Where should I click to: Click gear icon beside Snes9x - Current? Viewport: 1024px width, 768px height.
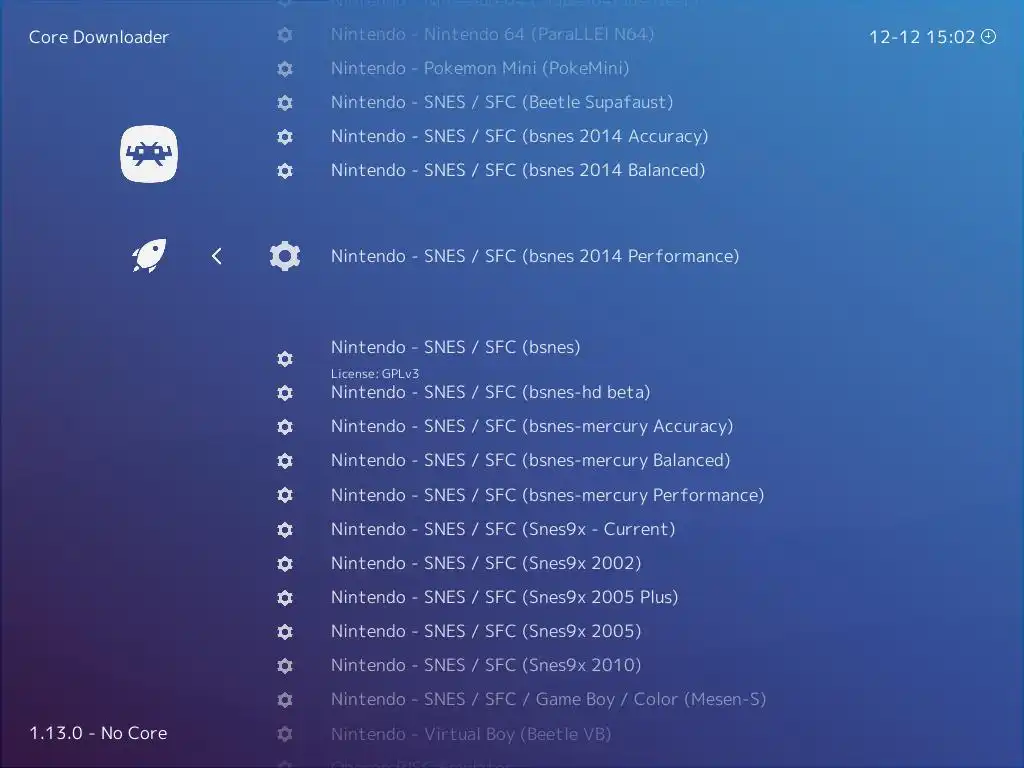click(285, 529)
